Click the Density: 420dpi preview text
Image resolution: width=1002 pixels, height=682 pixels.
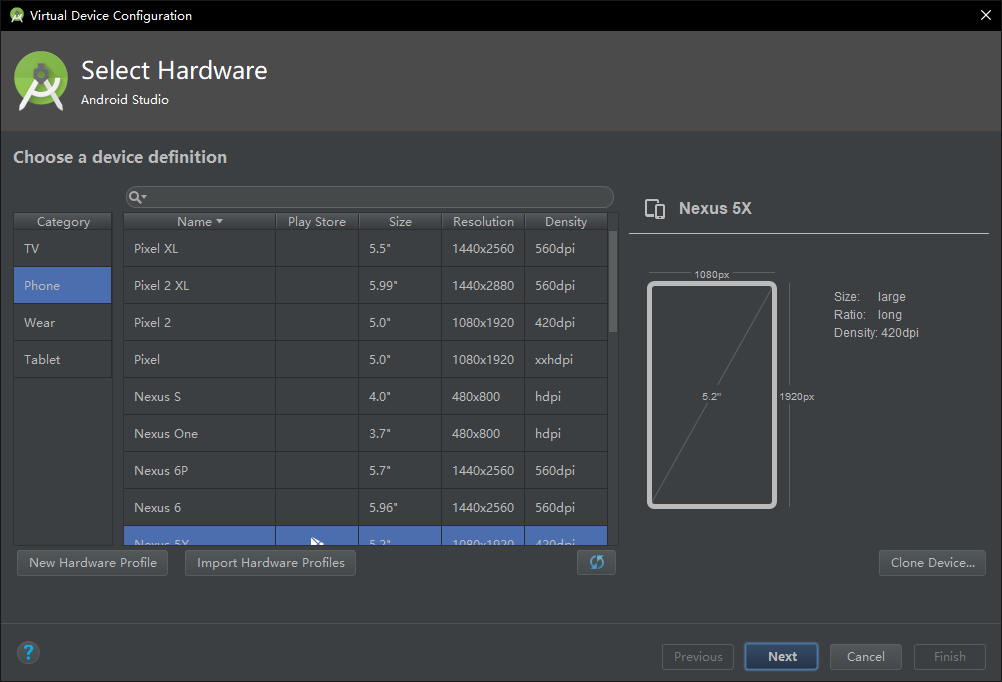(876, 333)
